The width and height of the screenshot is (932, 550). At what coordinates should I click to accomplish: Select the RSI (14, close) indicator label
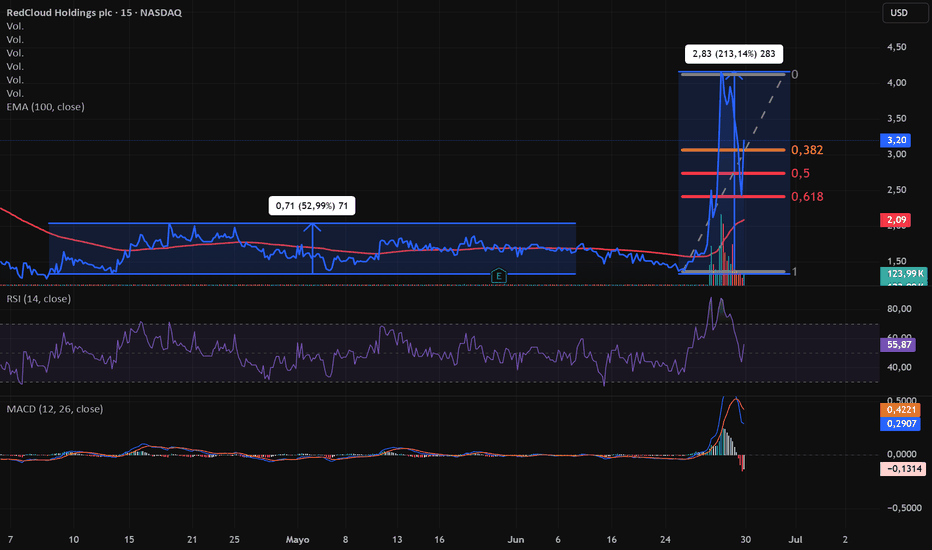click(39, 298)
